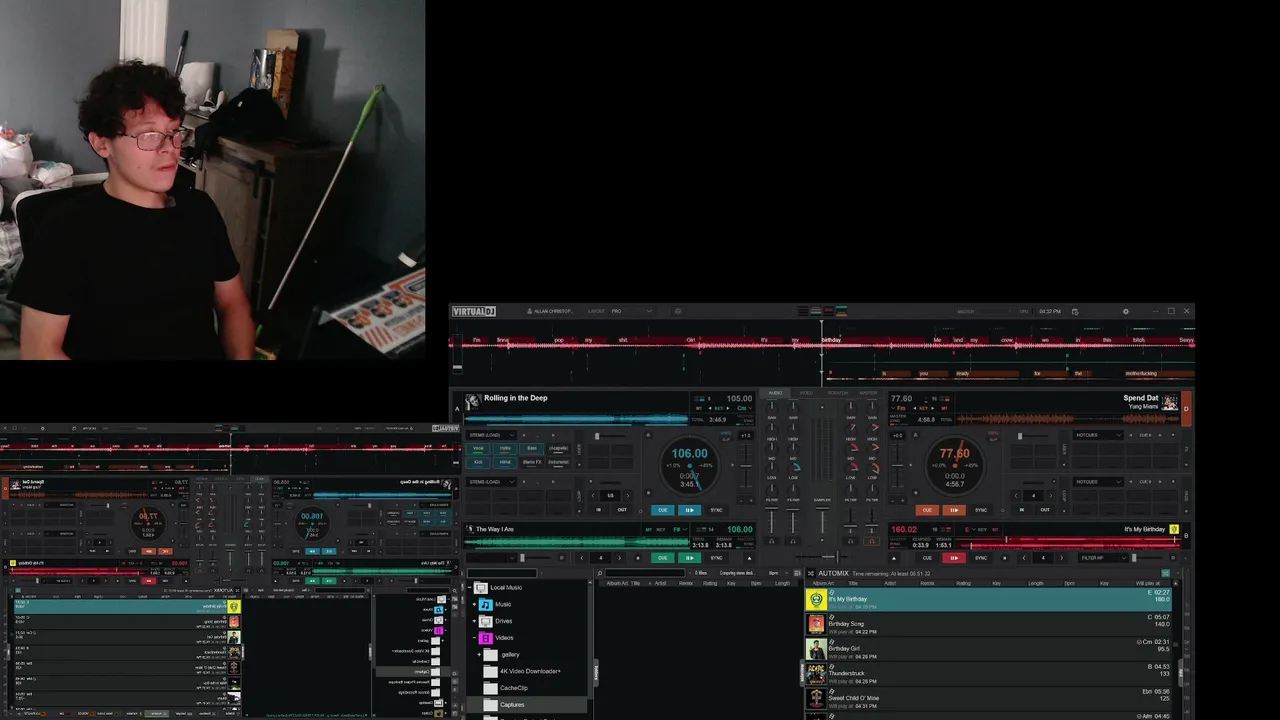Set loop IN on Rolling in the Deep deck

click(x=599, y=510)
